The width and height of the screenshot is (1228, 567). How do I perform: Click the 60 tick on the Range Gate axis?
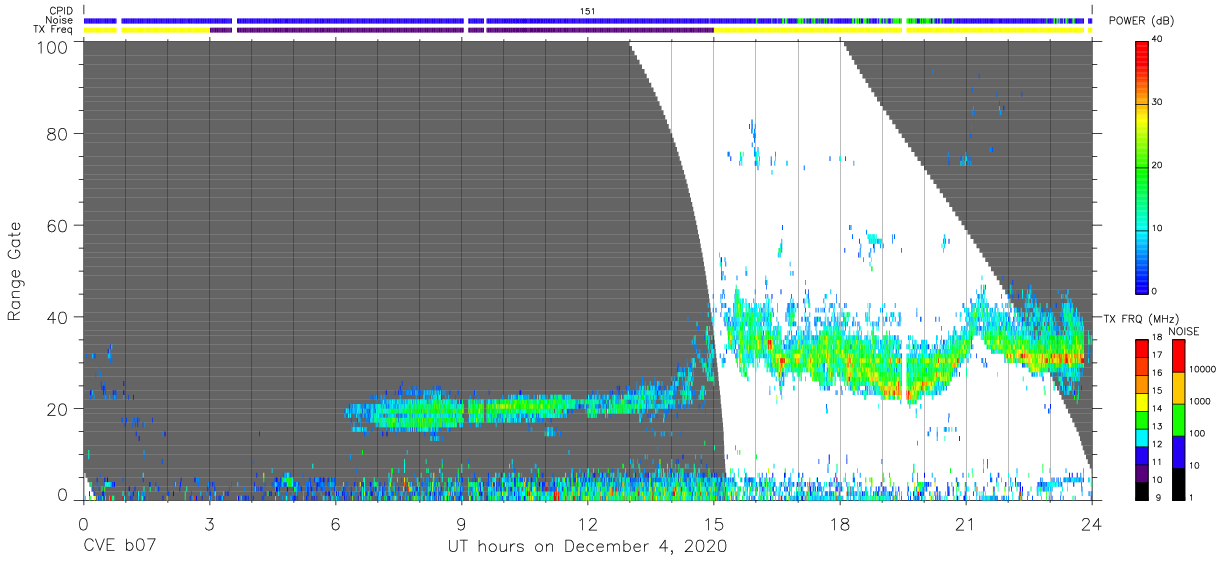pos(57,225)
